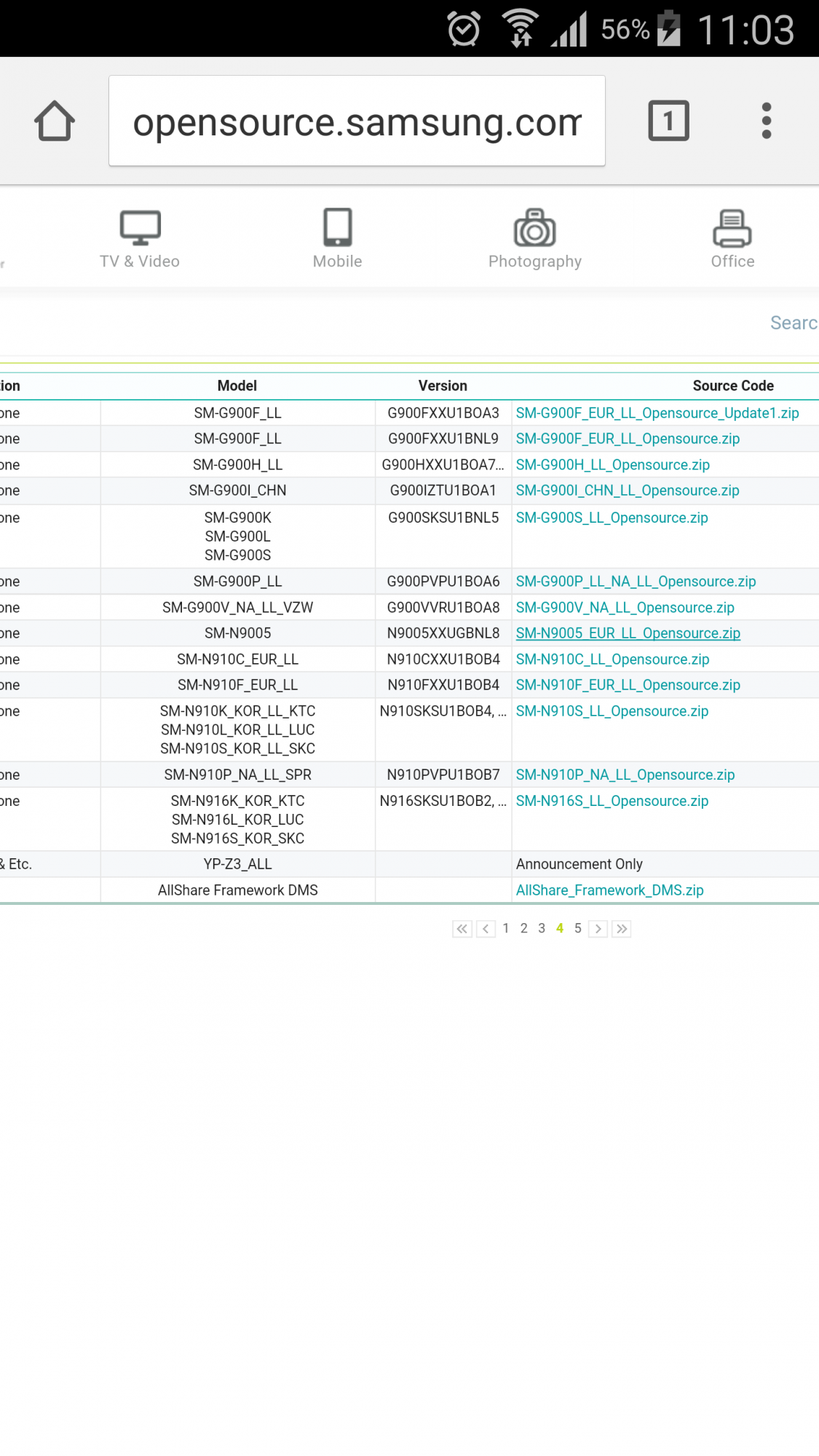Select version cell G900FXXU1BOA3
The width and height of the screenshot is (819, 1456).
[x=443, y=414]
